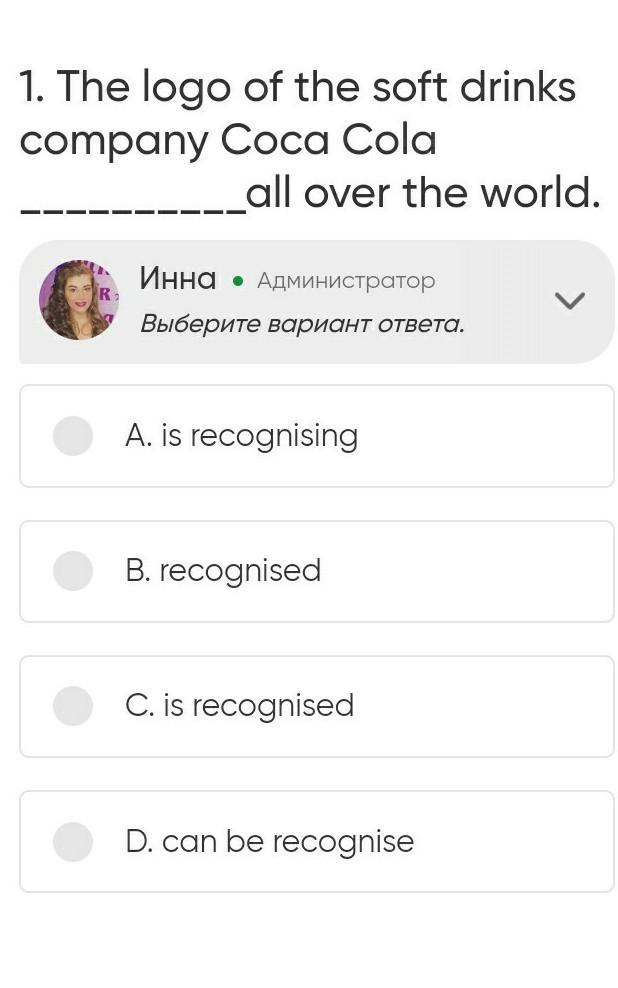Click the question number '1.'
Screen dimensions: 618x988
[32, 88]
